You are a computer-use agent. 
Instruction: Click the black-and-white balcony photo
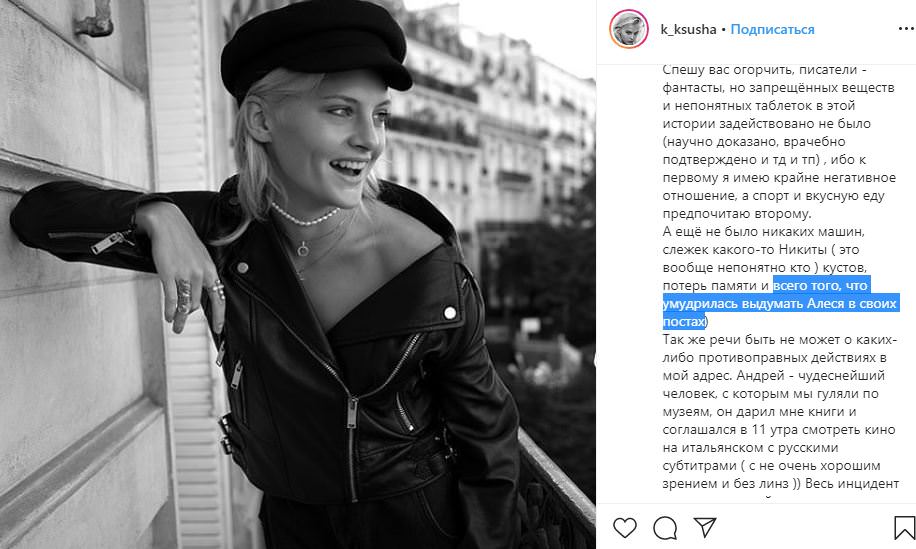pos(298,274)
